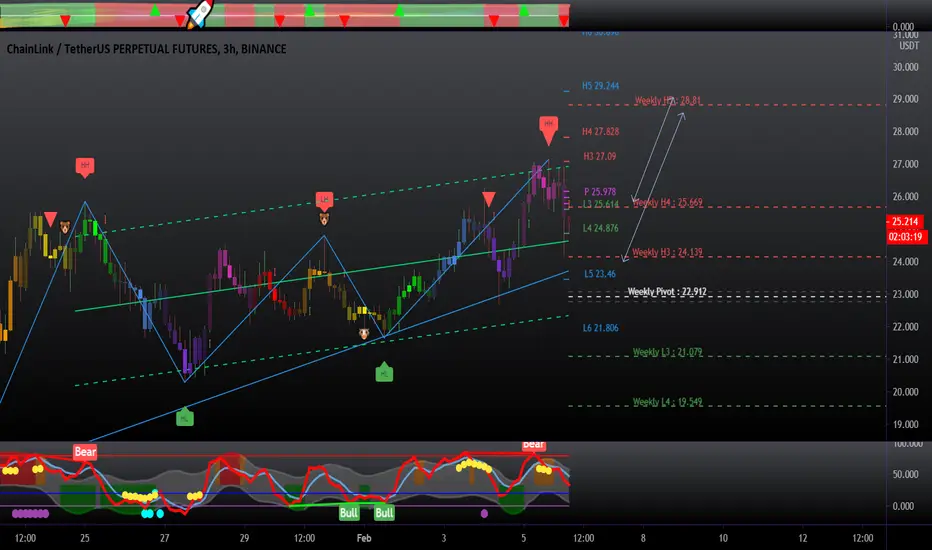The image size is (932, 550).
Task: Select the bear emoji under the LH label
Action: point(324,219)
